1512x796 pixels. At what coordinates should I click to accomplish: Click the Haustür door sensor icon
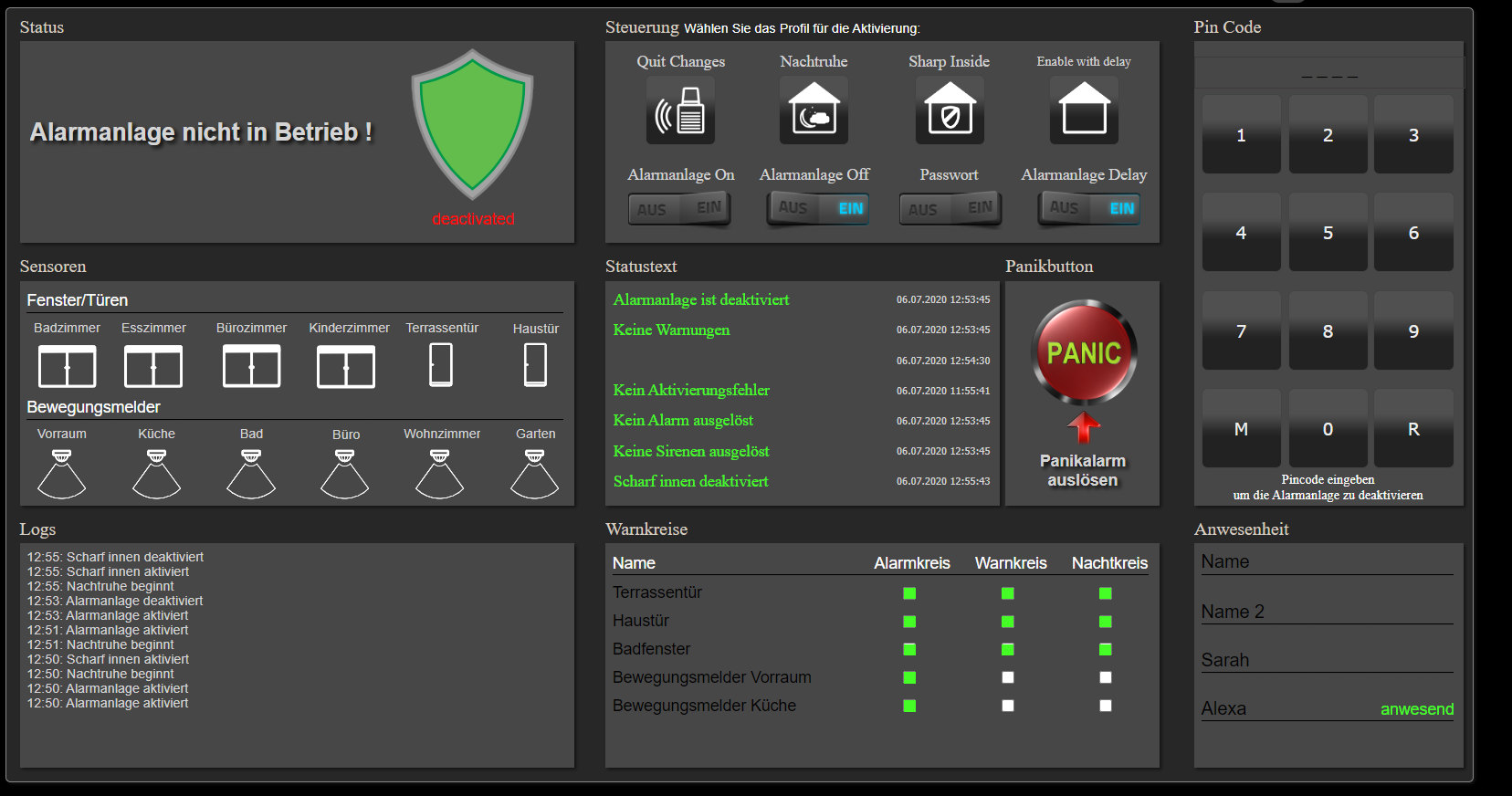click(536, 365)
